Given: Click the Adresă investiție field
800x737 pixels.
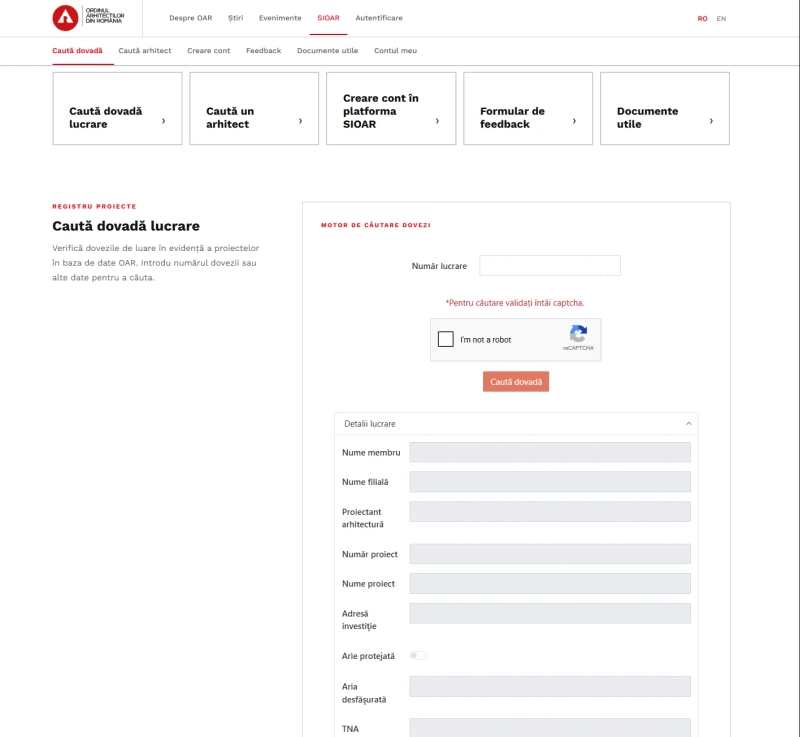Looking at the screenshot, I should click(x=550, y=614).
